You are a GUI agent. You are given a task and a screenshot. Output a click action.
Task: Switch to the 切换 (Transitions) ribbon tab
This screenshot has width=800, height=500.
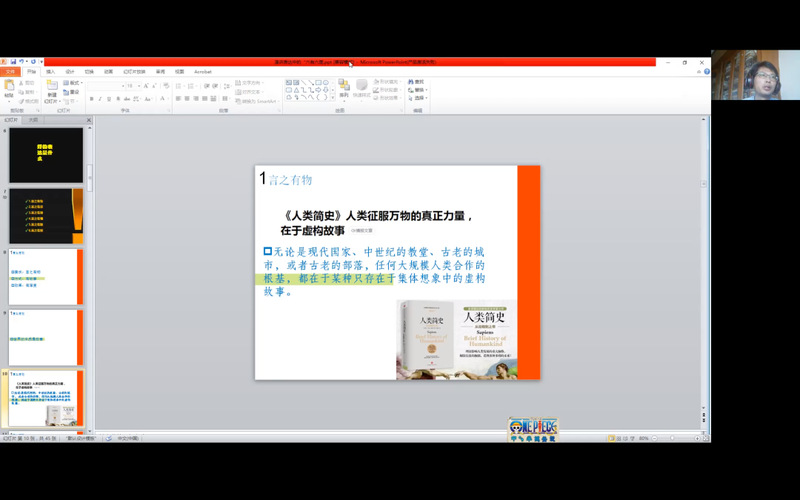tap(89, 72)
